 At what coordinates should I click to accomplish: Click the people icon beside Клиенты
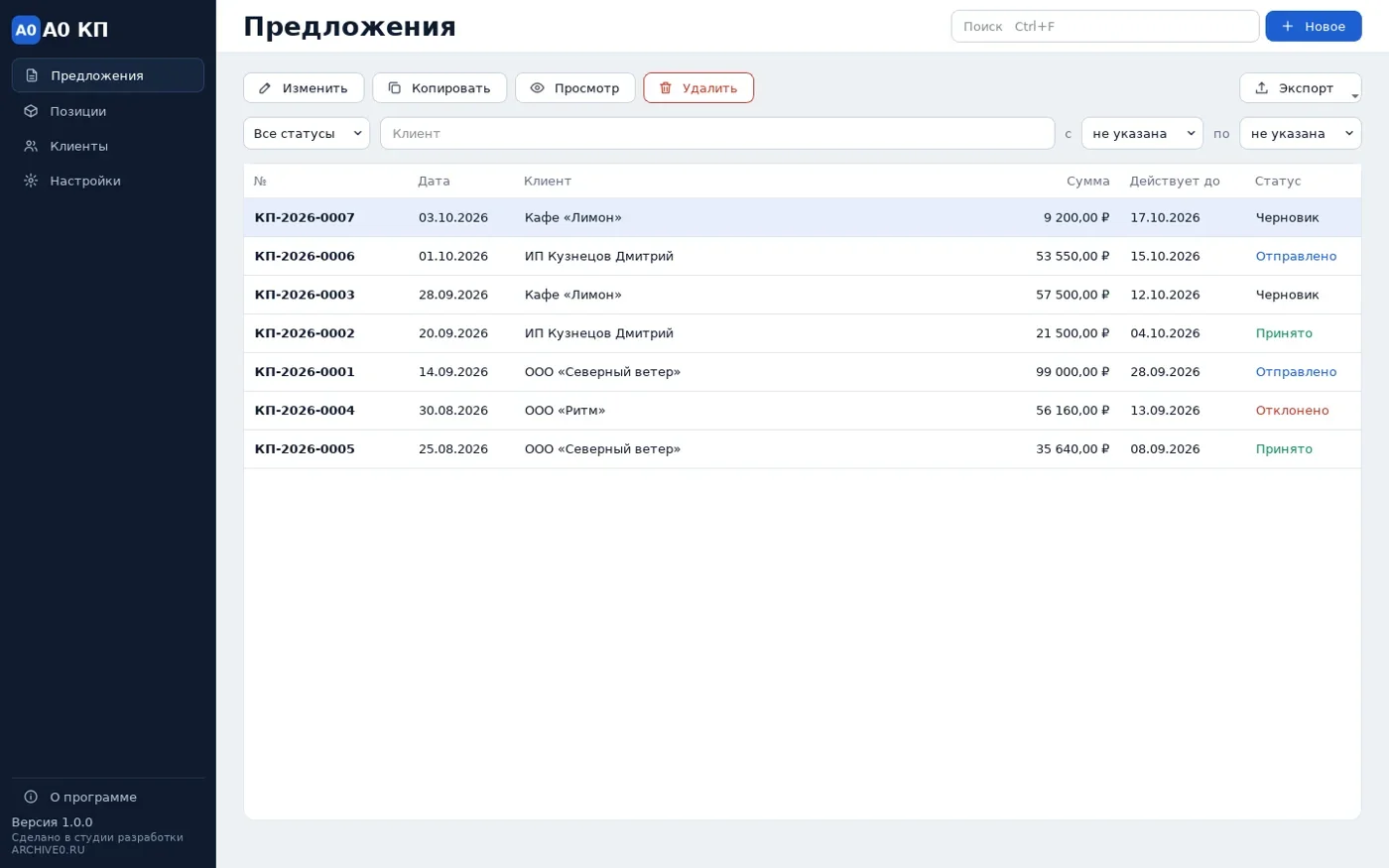31,146
